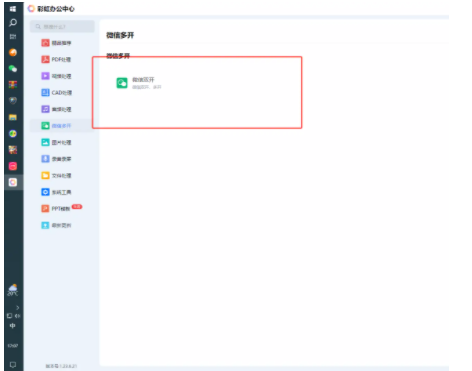The height and width of the screenshot is (371, 472).
Task: Click the search input field in sidebar
Action: coord(62,27)
